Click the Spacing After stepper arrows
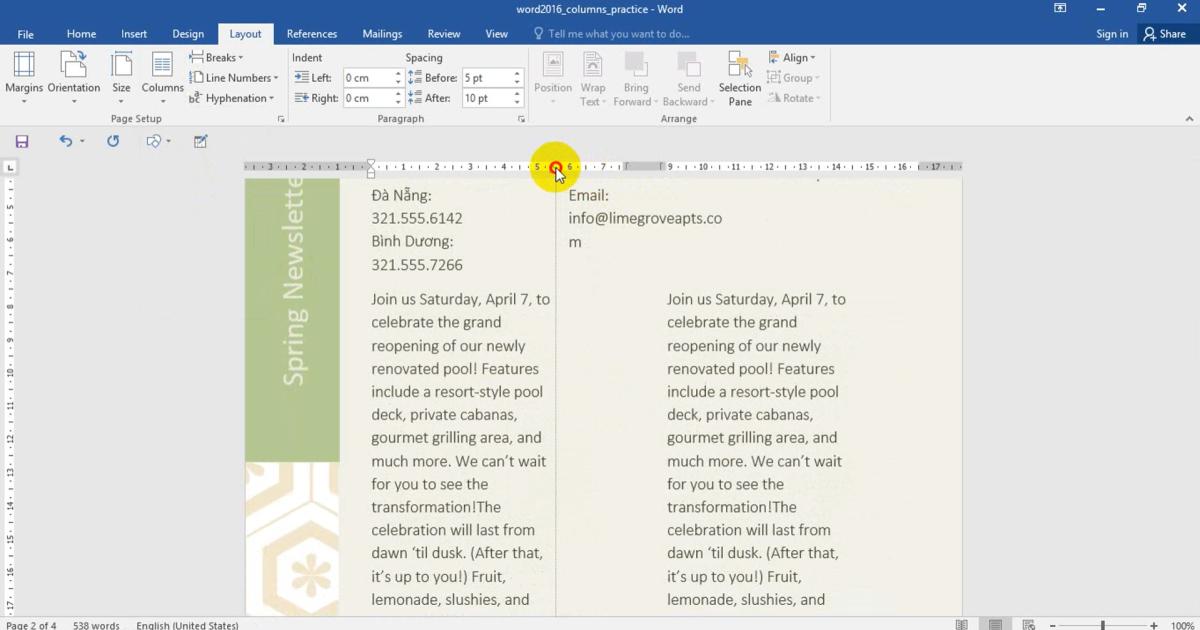Viewport: 1200px width, 630px height. click(x=517, y=98)
